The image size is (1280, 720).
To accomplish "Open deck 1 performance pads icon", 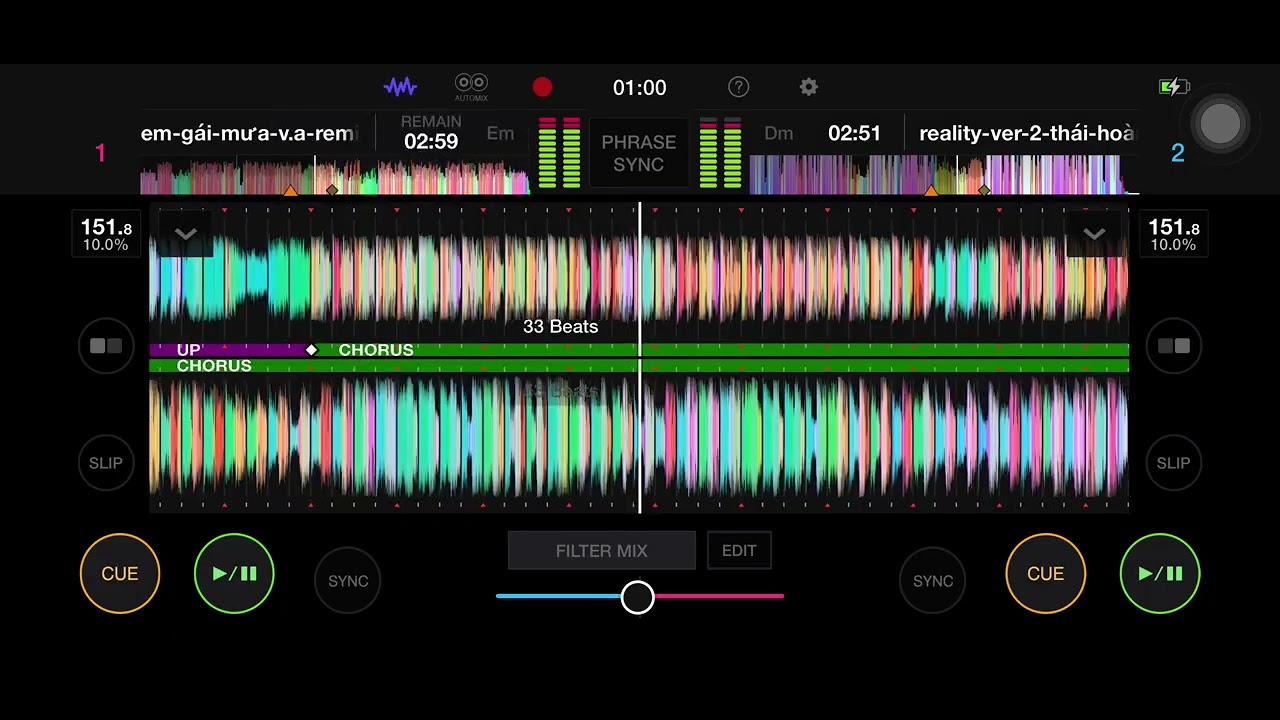I will coord(106,346).
